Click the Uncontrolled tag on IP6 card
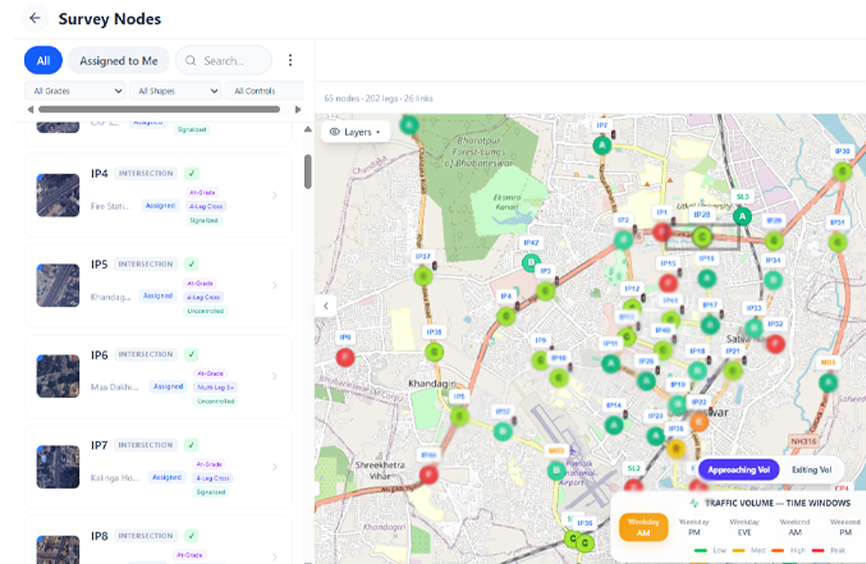Image resolution: width=866 pixels, height=564 pixels. coord(215,401)
